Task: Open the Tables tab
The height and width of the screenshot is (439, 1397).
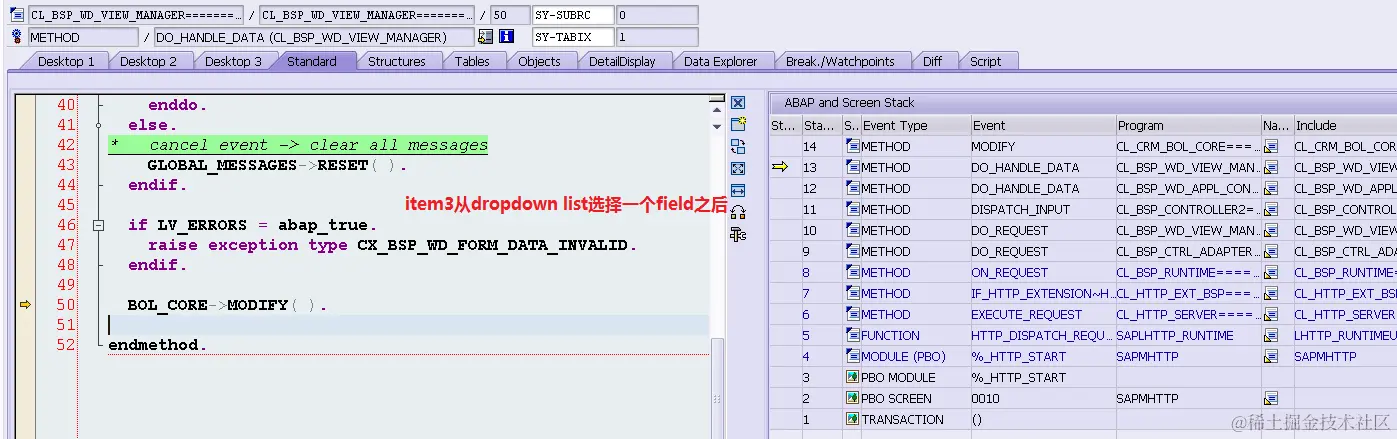Action: click(472, 61)
